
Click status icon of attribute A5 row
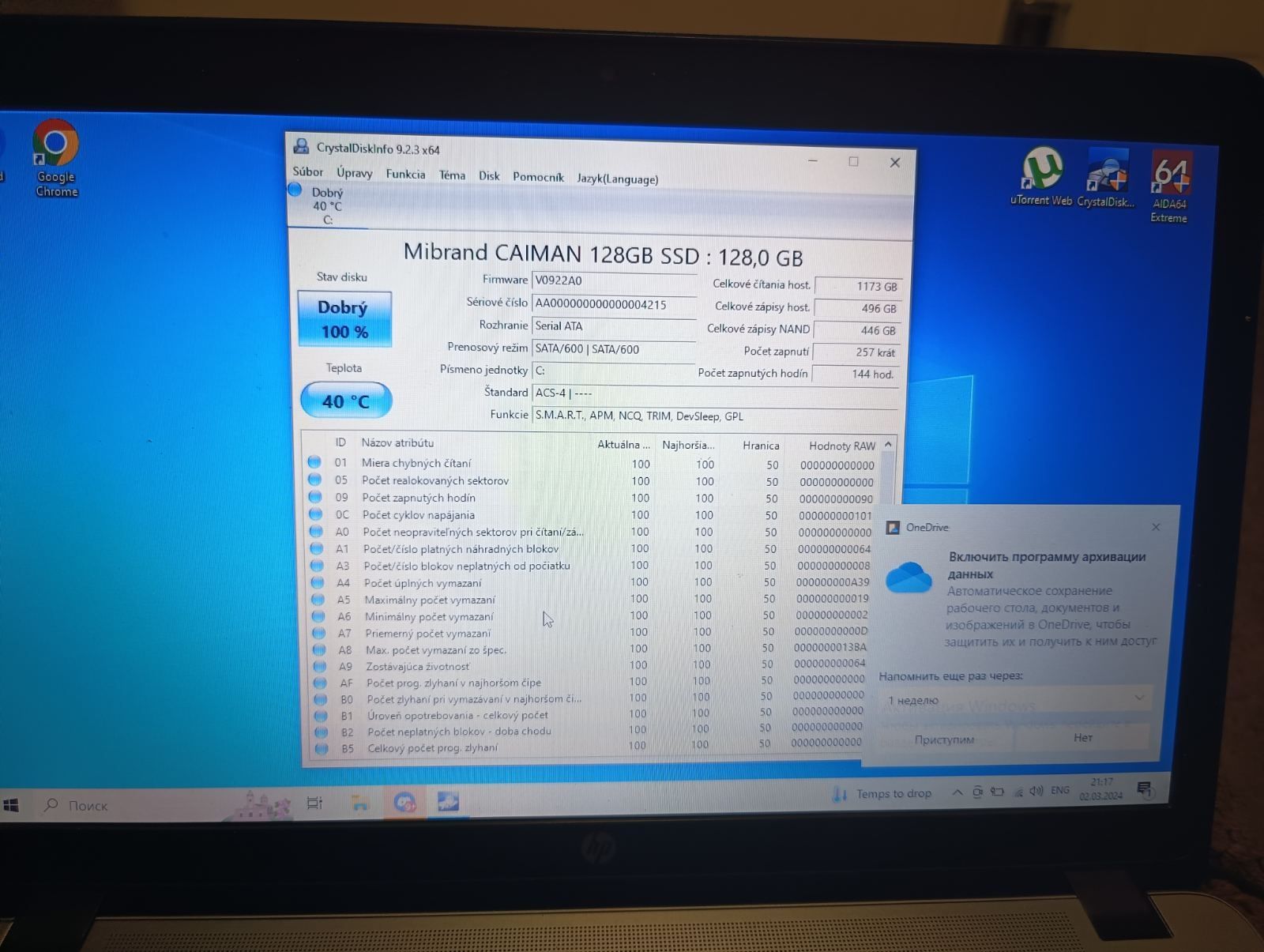click(318, 599)
